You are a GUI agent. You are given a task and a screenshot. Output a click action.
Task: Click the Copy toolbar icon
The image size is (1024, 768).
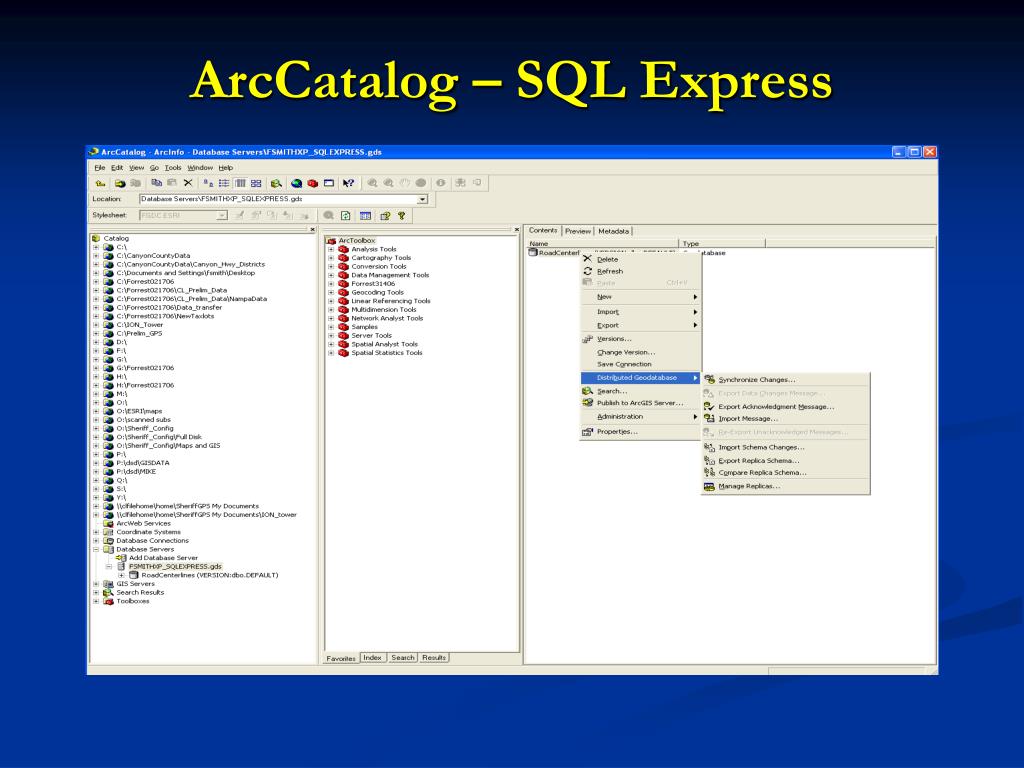click(157, 184)
